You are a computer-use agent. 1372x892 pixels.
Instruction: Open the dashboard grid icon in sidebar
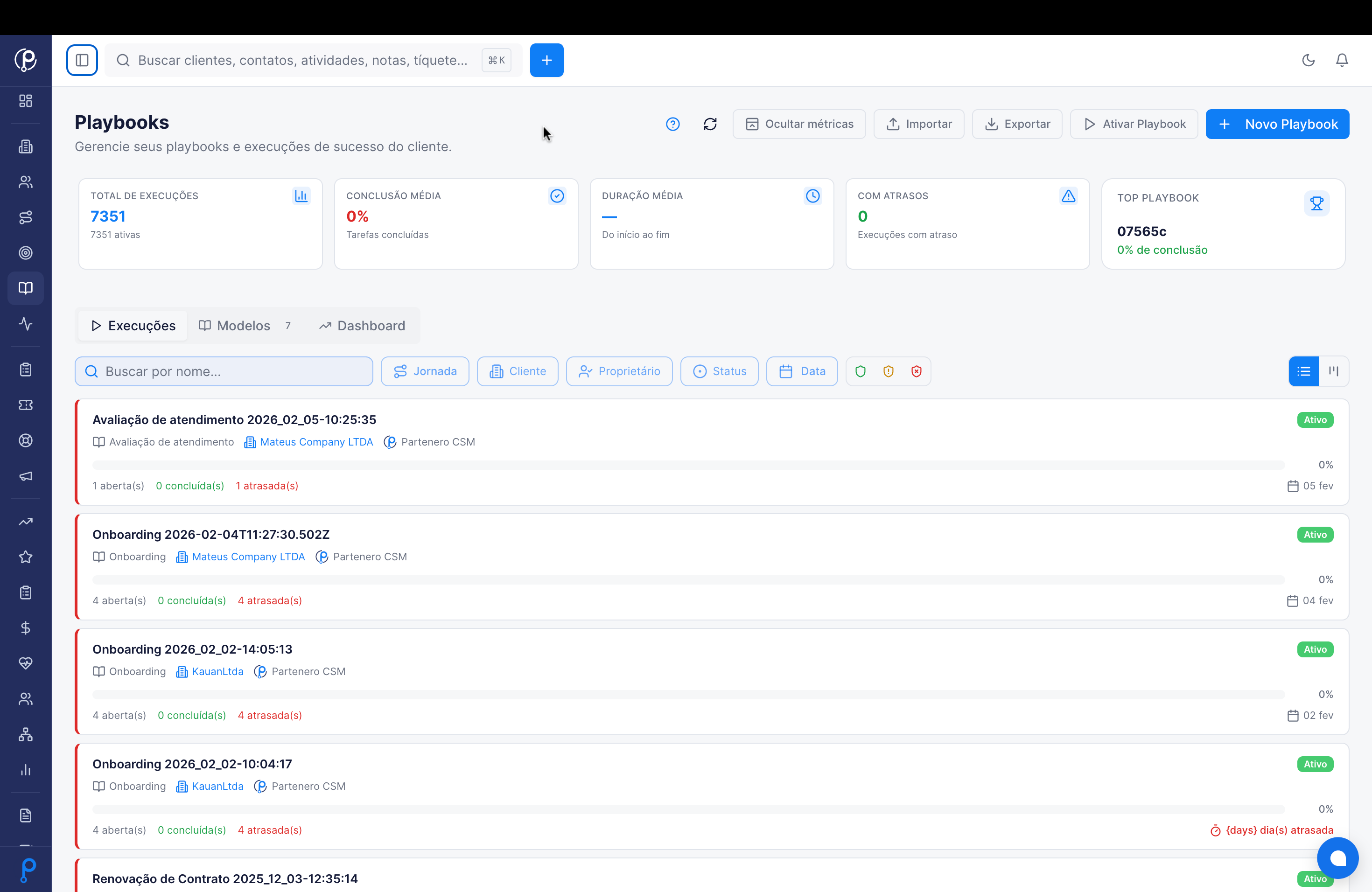(x=25, y=101)
